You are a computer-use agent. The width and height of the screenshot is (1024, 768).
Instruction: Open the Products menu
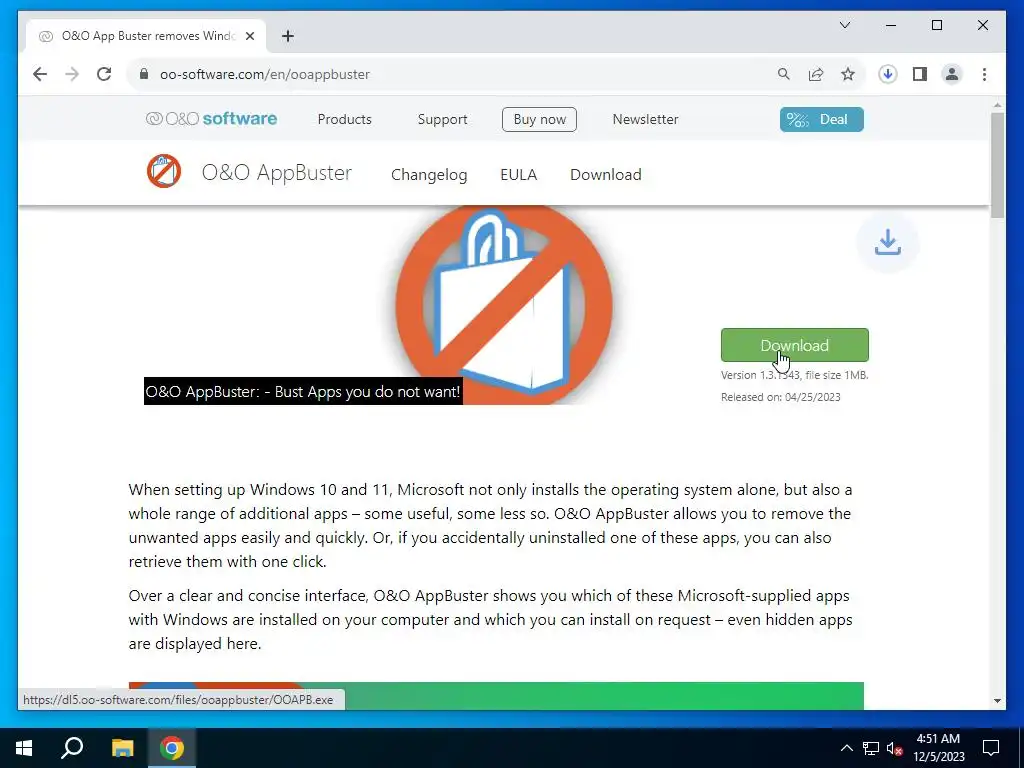344,120
